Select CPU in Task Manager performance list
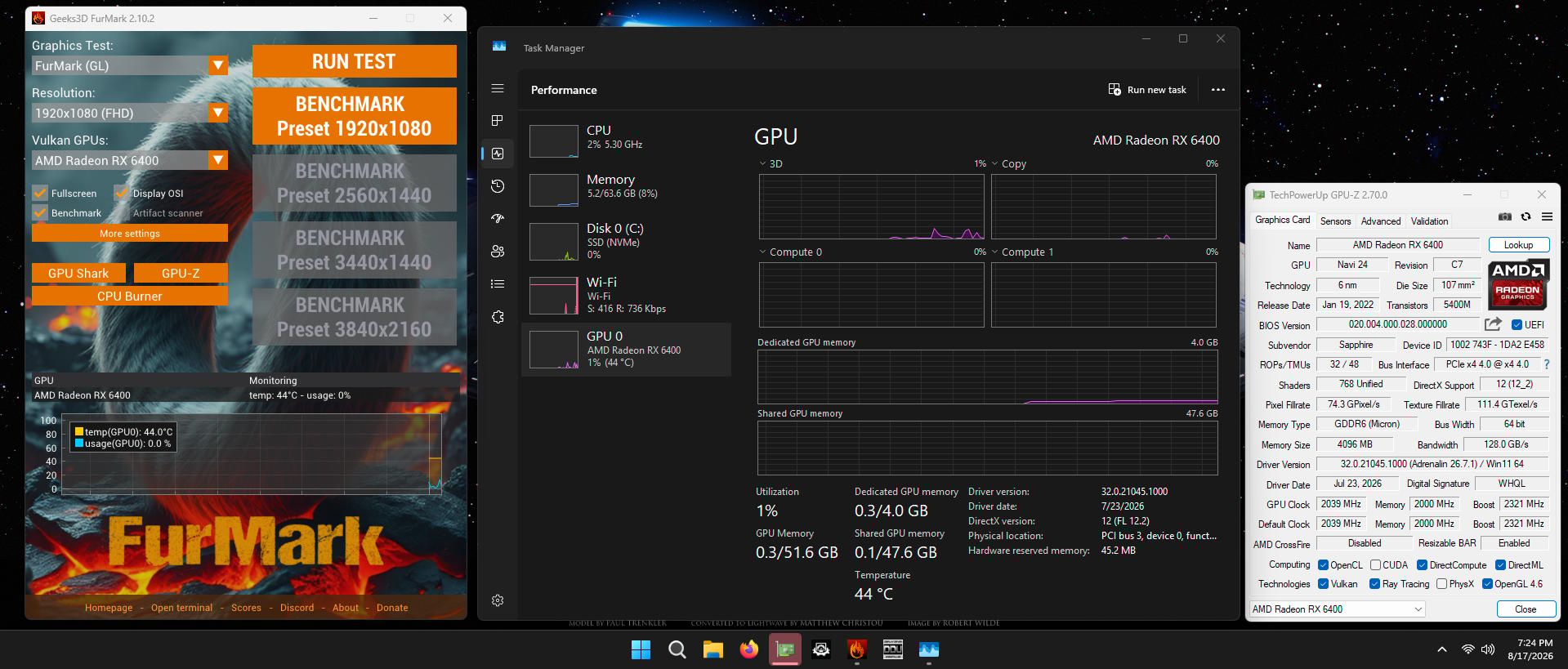 click(x=626, y=140)
